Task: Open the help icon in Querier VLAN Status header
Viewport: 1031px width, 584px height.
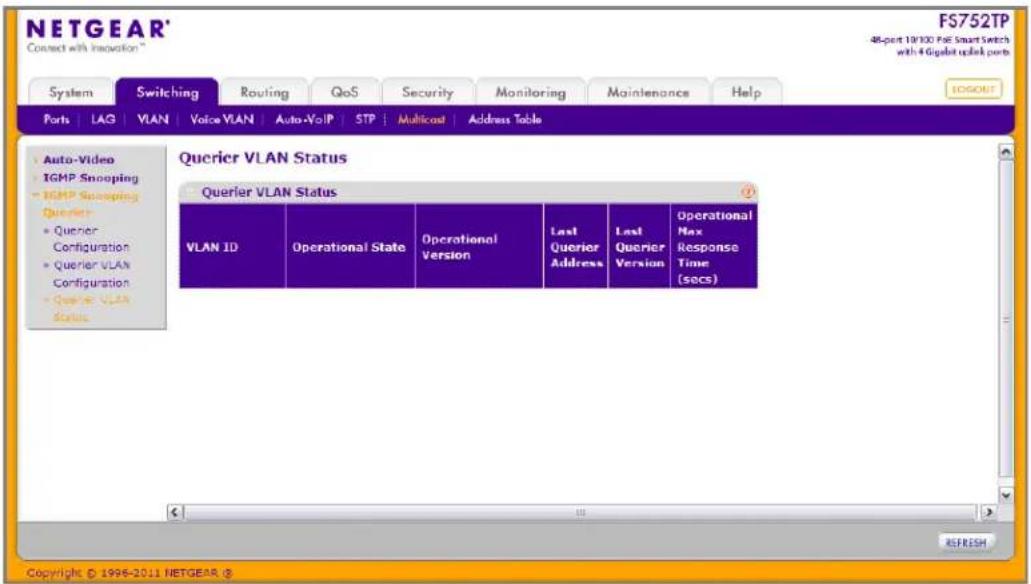Action: pyautogui.click(x=748, y=192)
